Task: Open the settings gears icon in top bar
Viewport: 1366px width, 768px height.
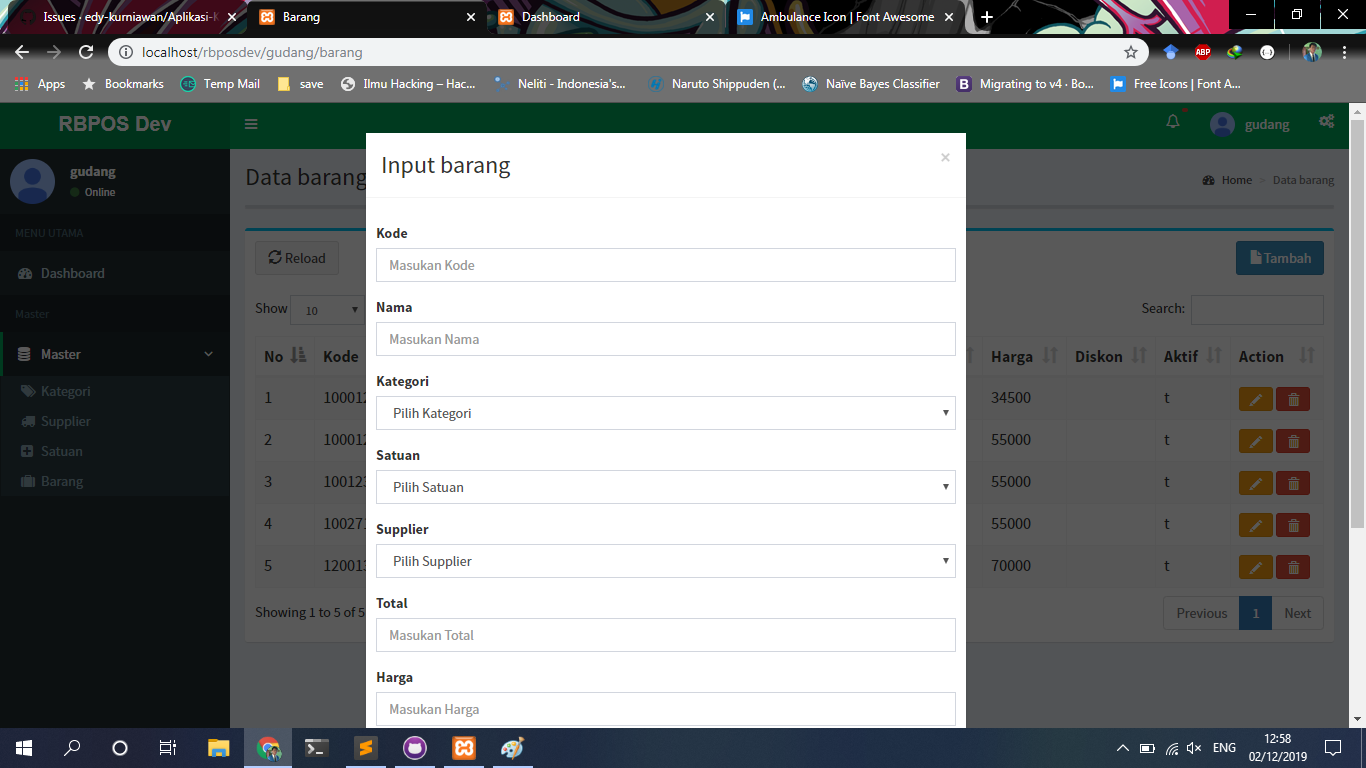Action: click(1327, 121)
